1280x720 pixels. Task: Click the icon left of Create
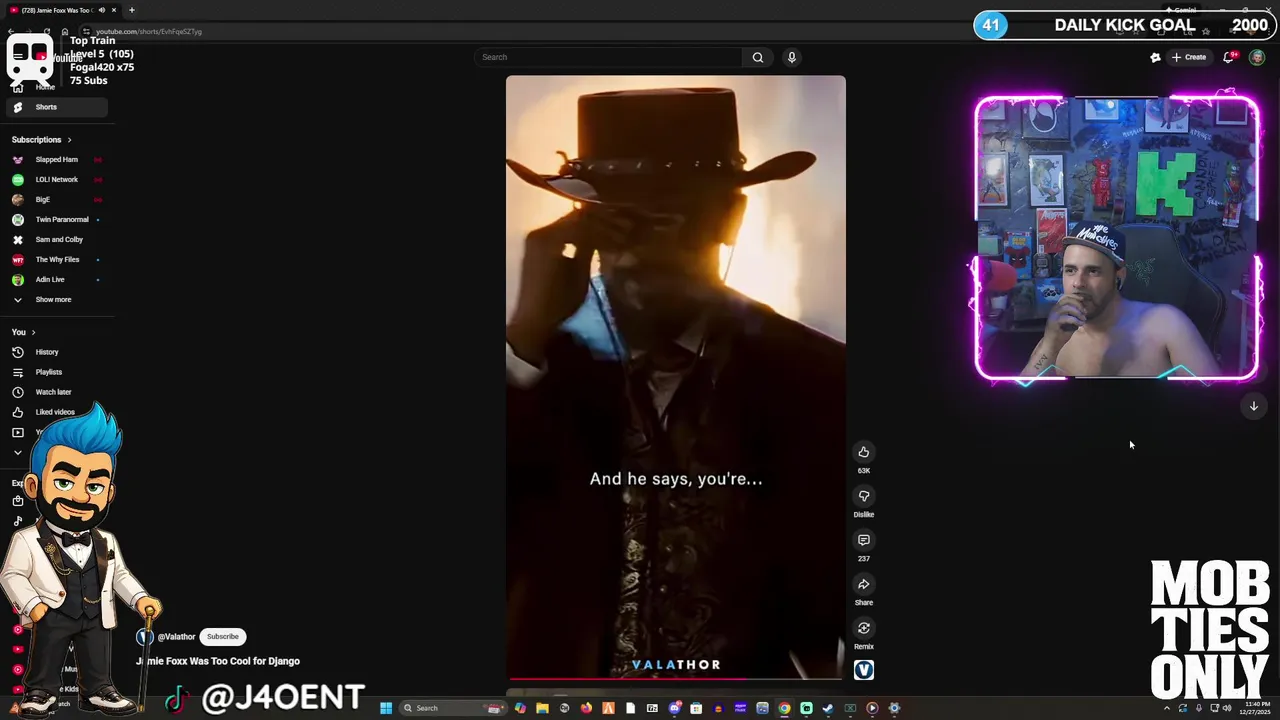(x=1155, y=57)
